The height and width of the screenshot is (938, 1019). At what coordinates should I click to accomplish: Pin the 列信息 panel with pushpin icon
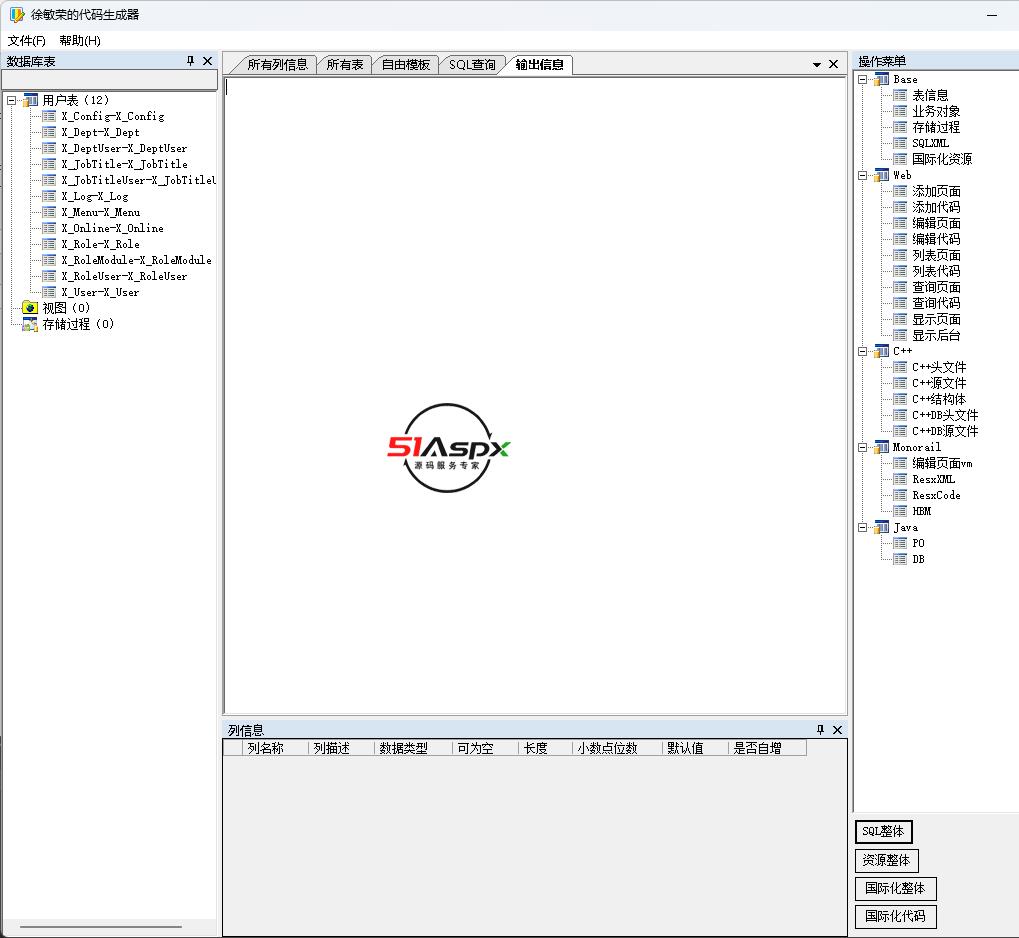[820, 729]
